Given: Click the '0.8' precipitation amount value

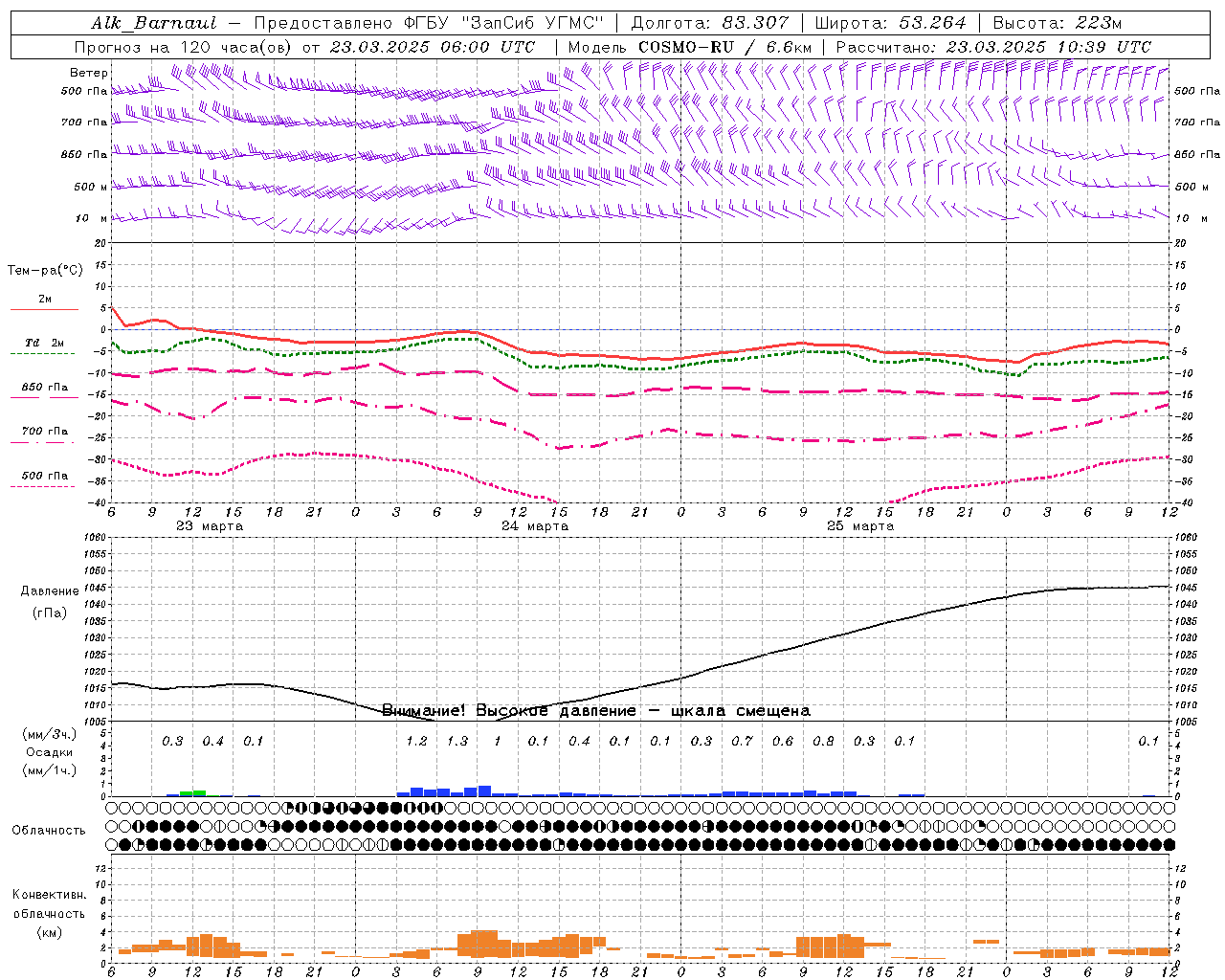Looking at the screenshot, I should point(823,741).
